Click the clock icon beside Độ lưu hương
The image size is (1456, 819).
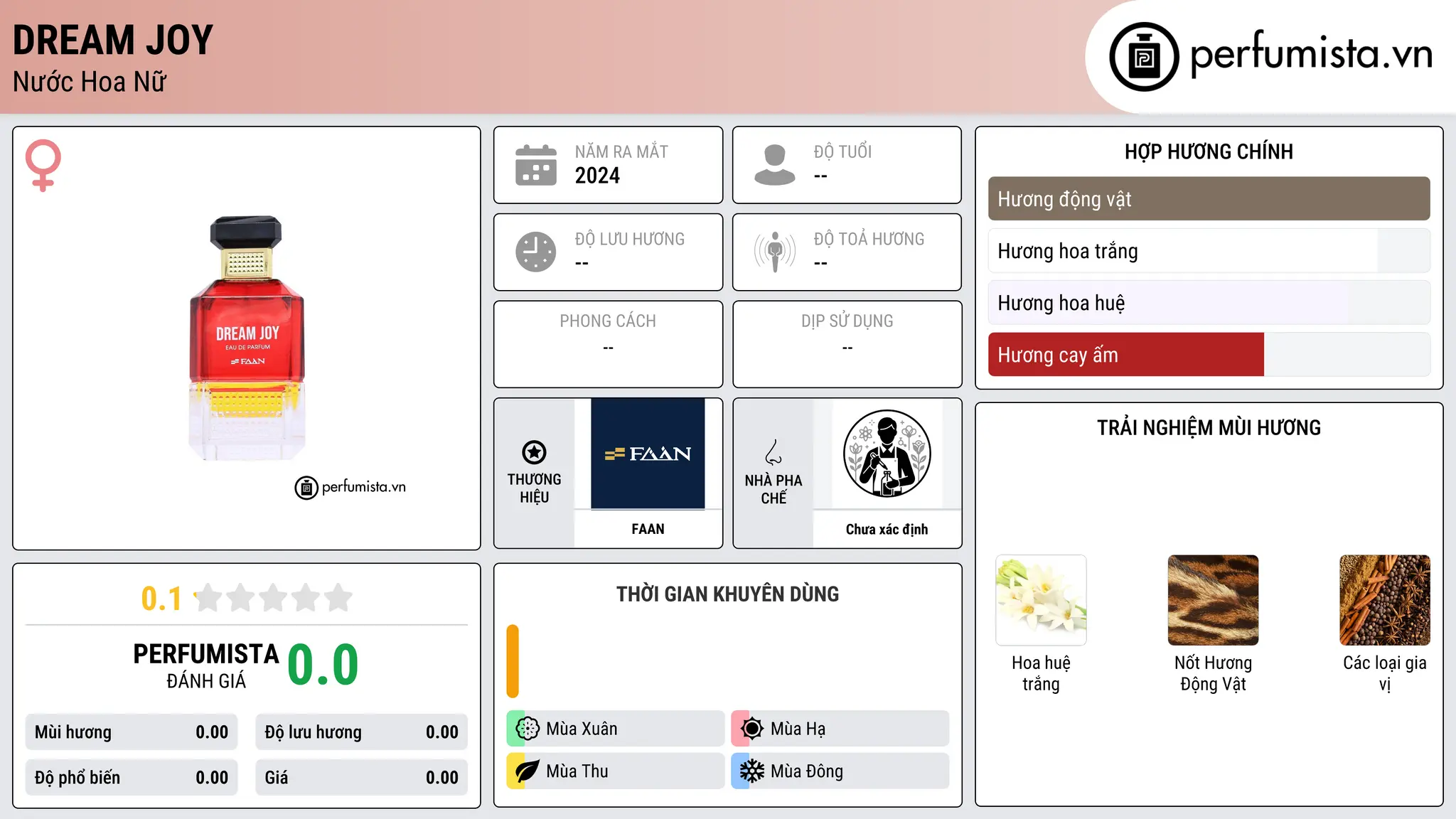pos(536,252)
